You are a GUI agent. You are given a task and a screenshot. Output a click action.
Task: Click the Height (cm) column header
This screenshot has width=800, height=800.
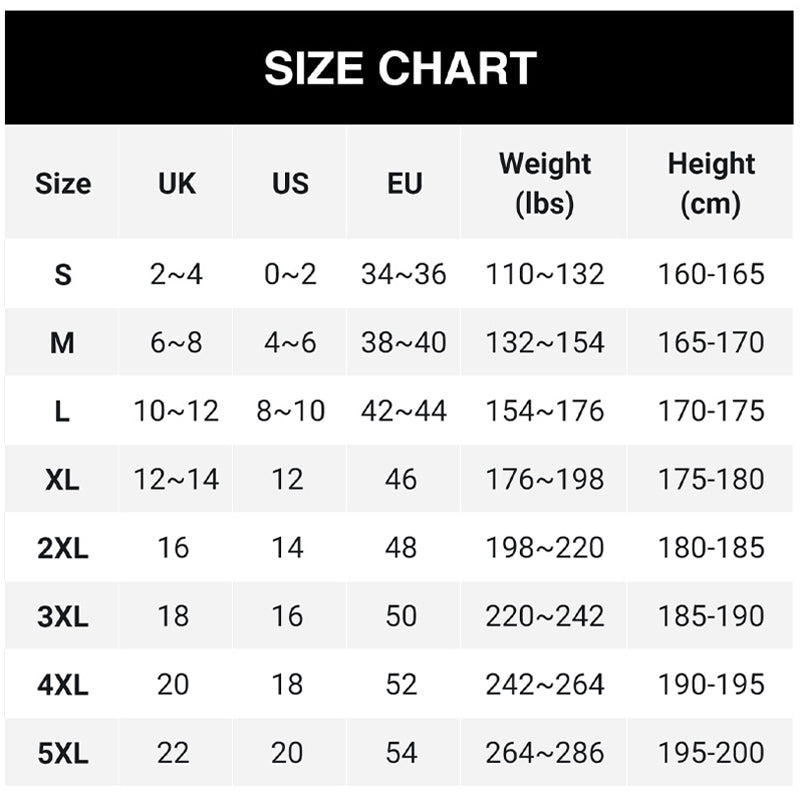click(x=711, y=183)
